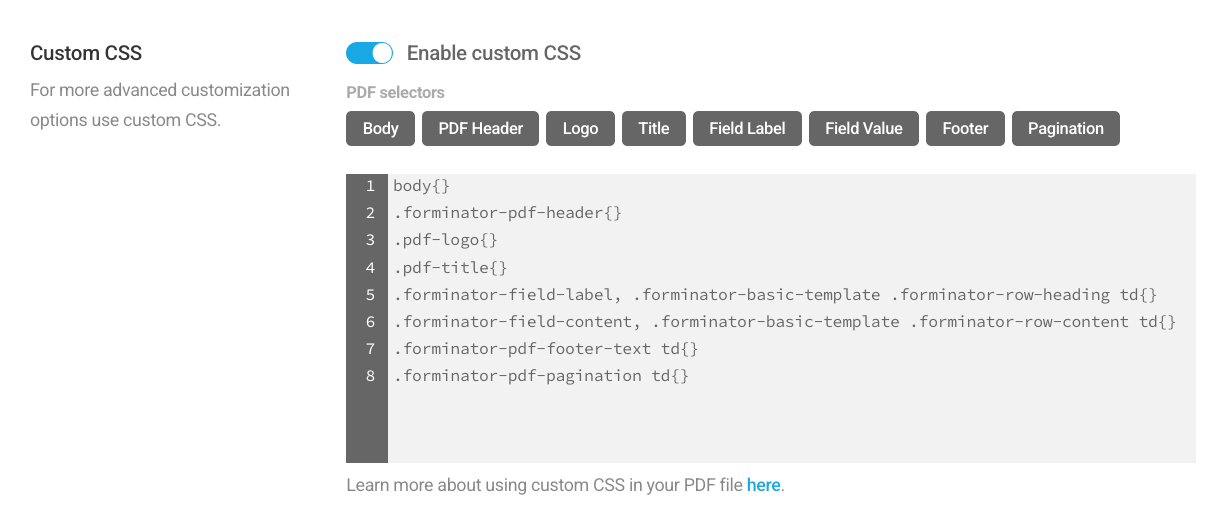
Task: Click code line with '.forminator-row-heading td{}'
Action: pos(775,295)
